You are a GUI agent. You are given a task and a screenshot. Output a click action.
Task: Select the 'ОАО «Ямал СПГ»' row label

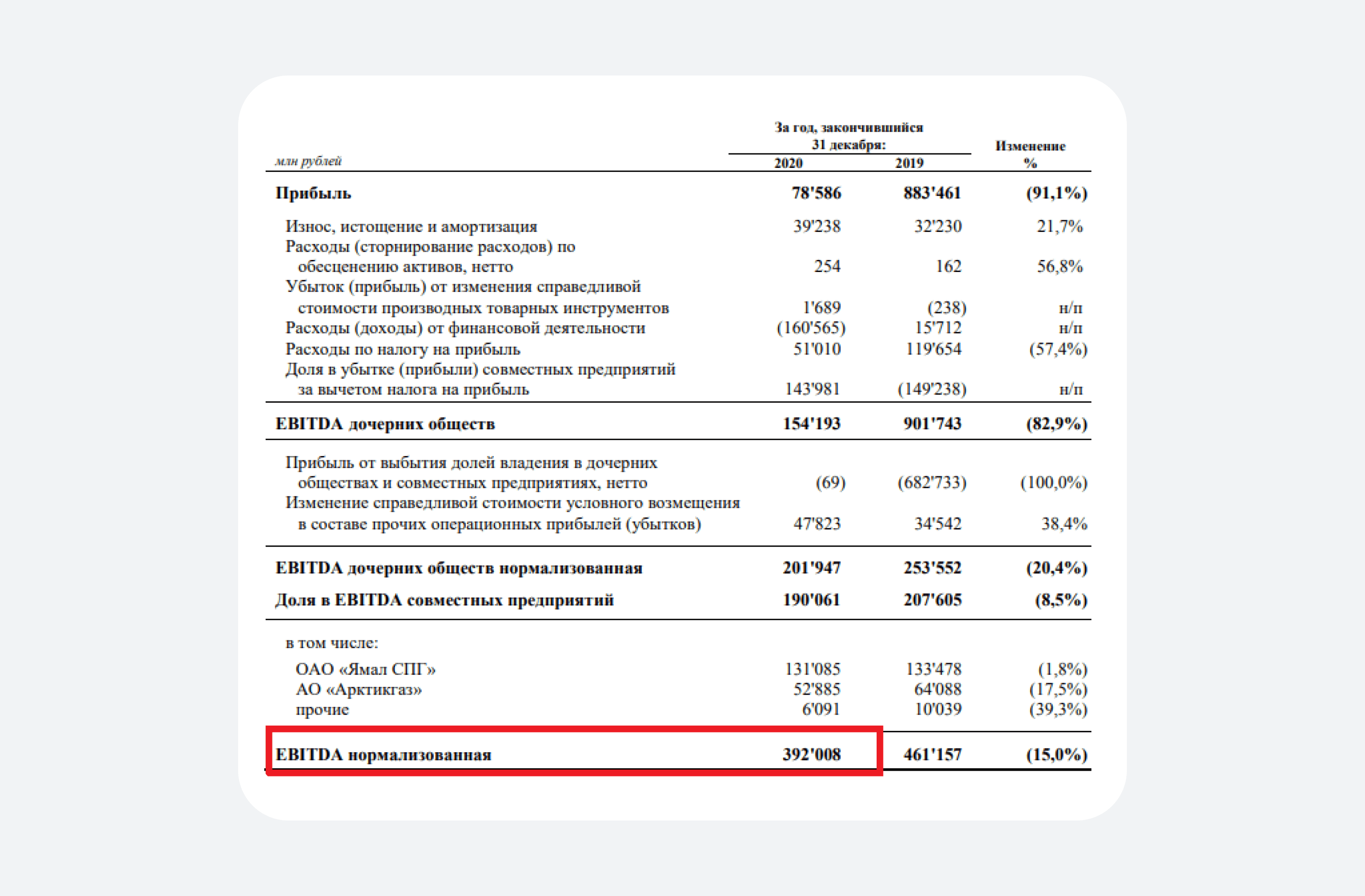(x=365, y=669)
